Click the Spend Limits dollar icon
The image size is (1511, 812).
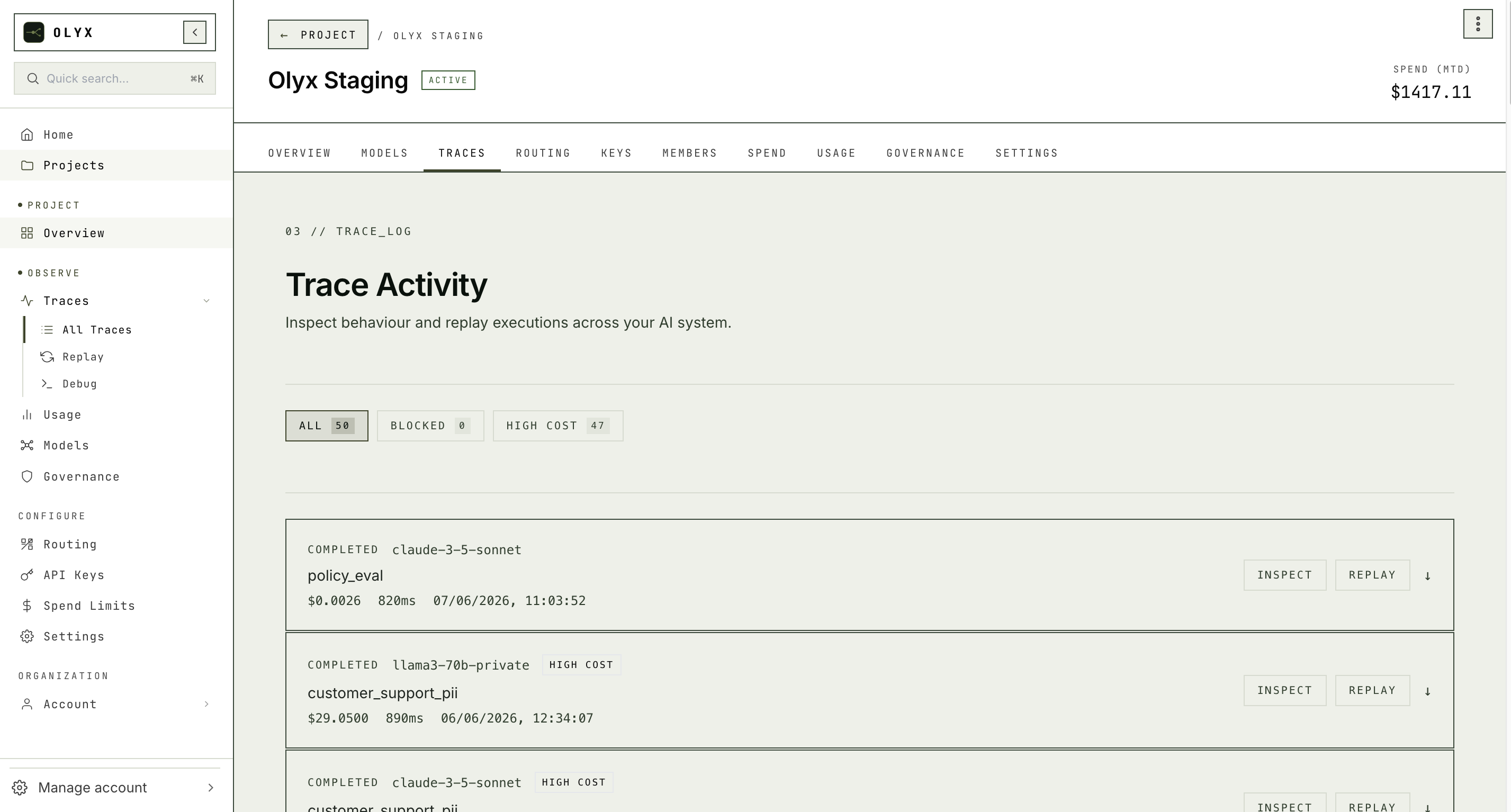coord(27,606)
